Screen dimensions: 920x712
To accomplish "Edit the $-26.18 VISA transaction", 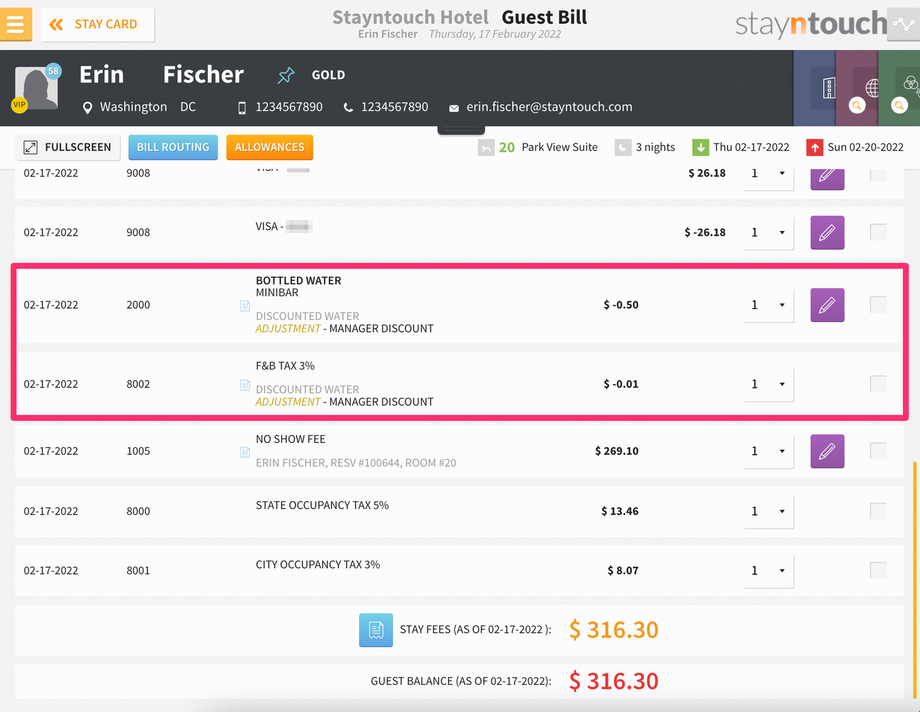I will (827, 232).
